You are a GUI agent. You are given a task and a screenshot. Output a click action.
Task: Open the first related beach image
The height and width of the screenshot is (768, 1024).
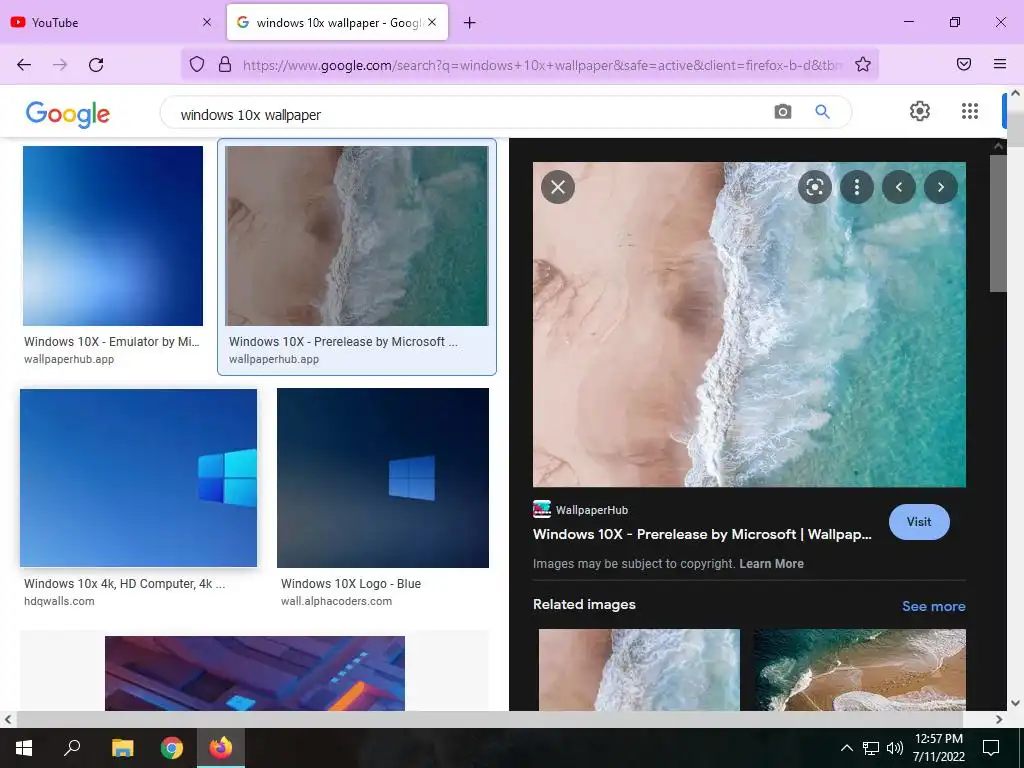(639, 669)
